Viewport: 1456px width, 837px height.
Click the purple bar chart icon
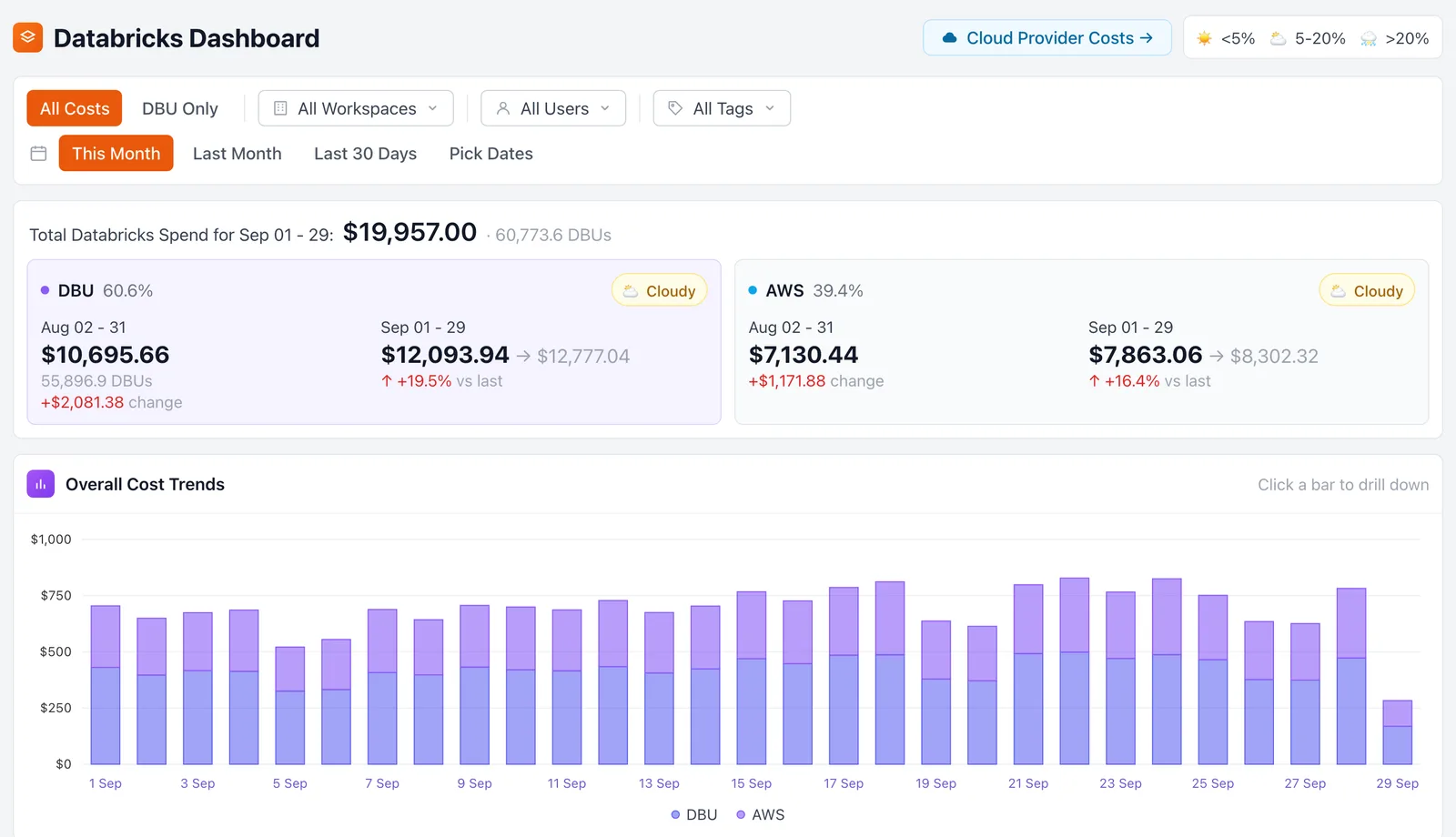point(41,484)
